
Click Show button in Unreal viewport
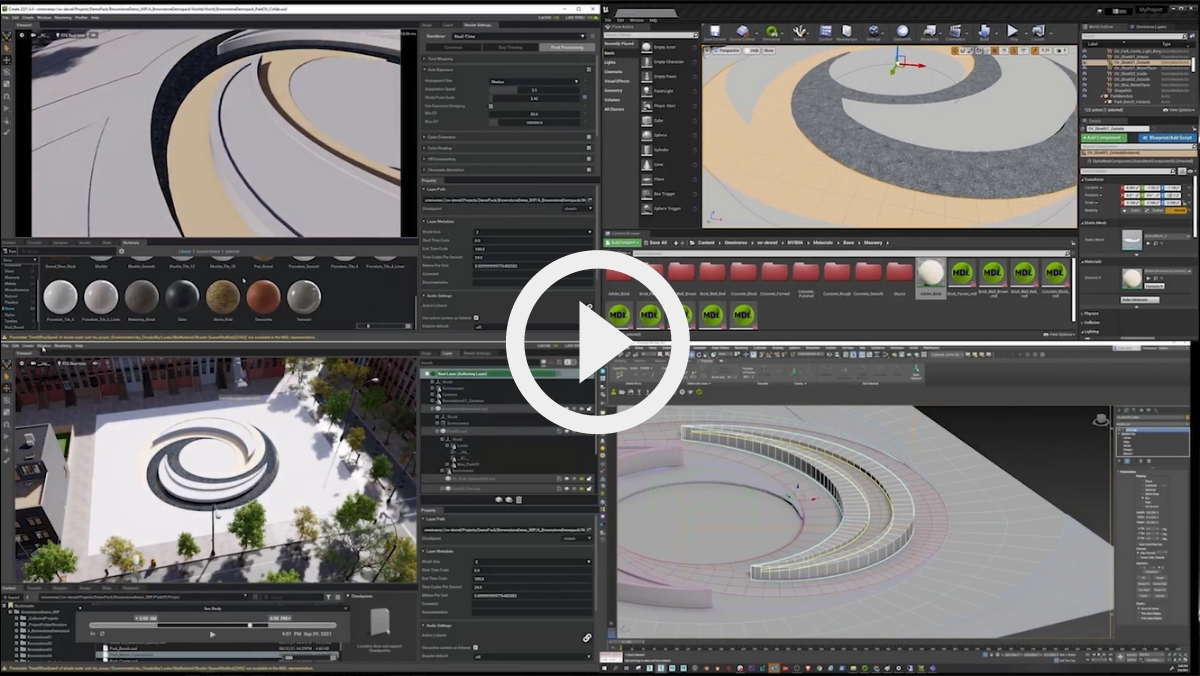tap(768, 50)
